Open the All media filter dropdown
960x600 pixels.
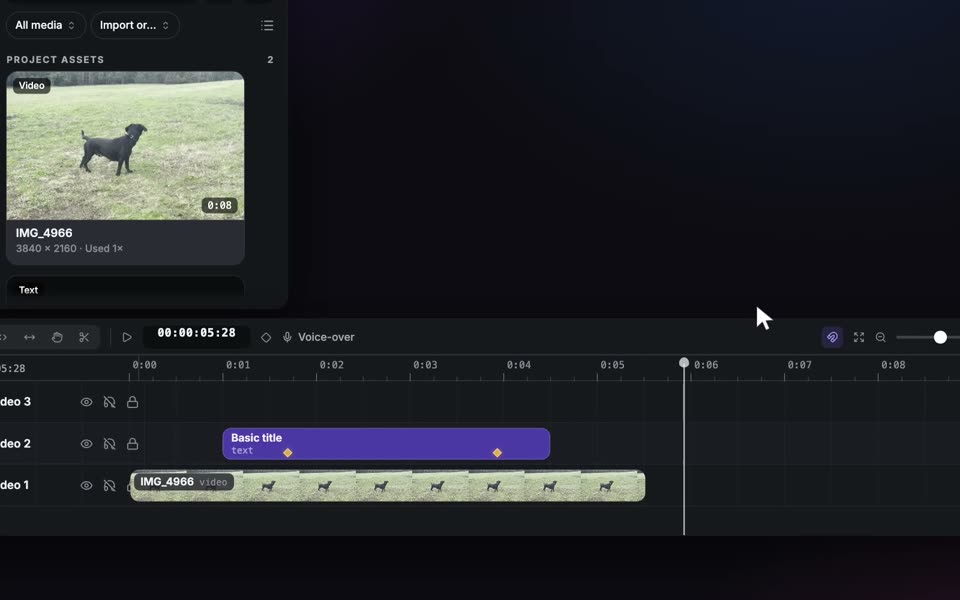pyautogui.click(x=45, y=25)
